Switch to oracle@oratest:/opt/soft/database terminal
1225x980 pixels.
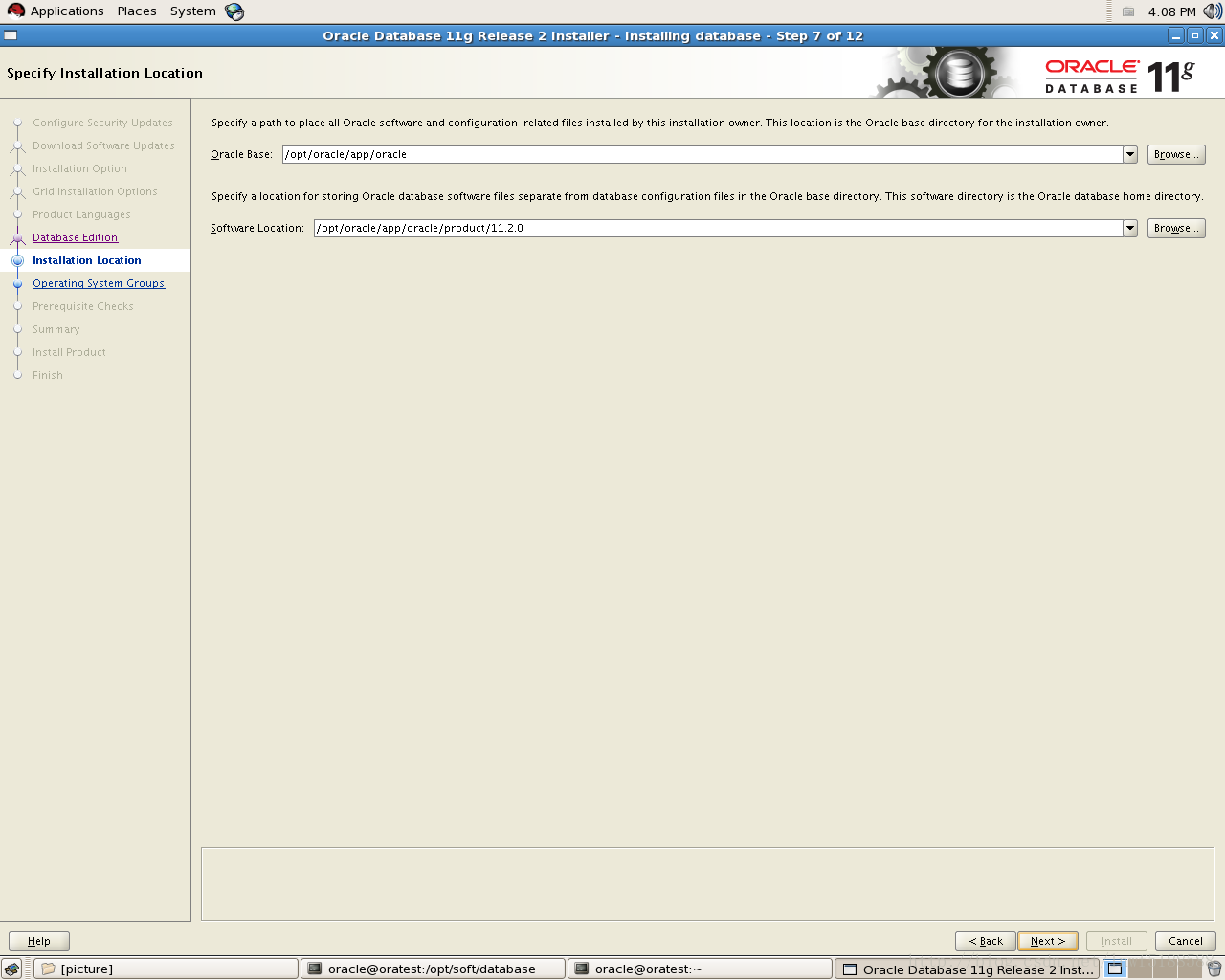tap(433, 969)
